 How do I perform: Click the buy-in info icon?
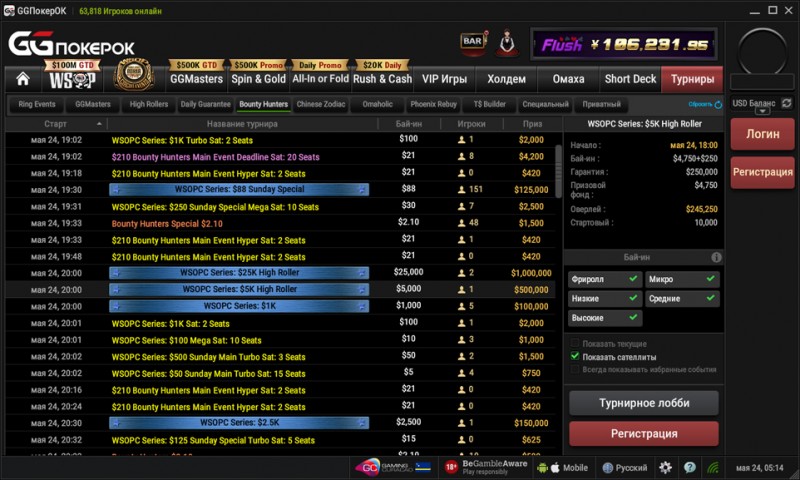click(716, 257)
